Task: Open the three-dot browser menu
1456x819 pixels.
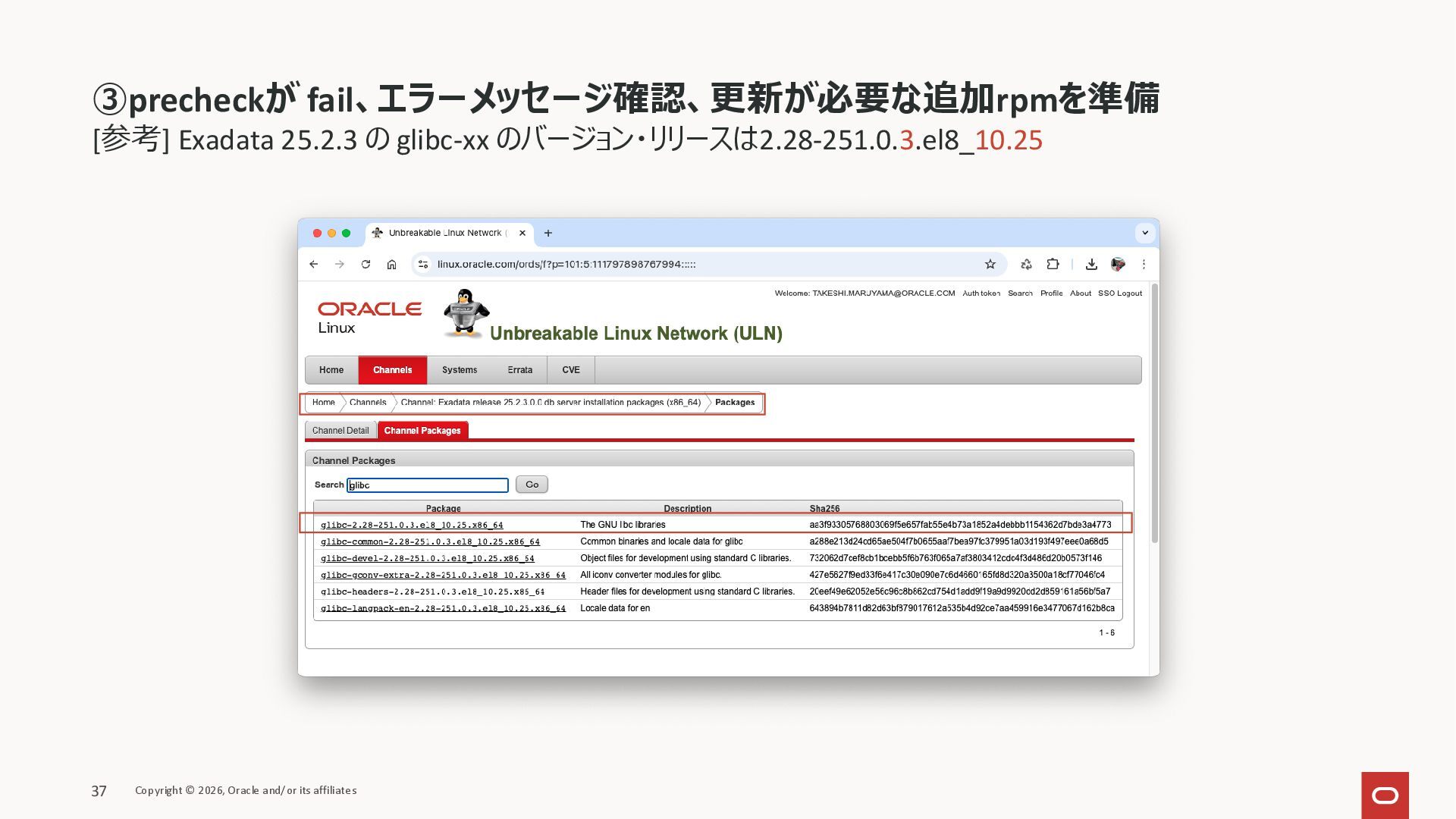Action: coord(1144,264)
